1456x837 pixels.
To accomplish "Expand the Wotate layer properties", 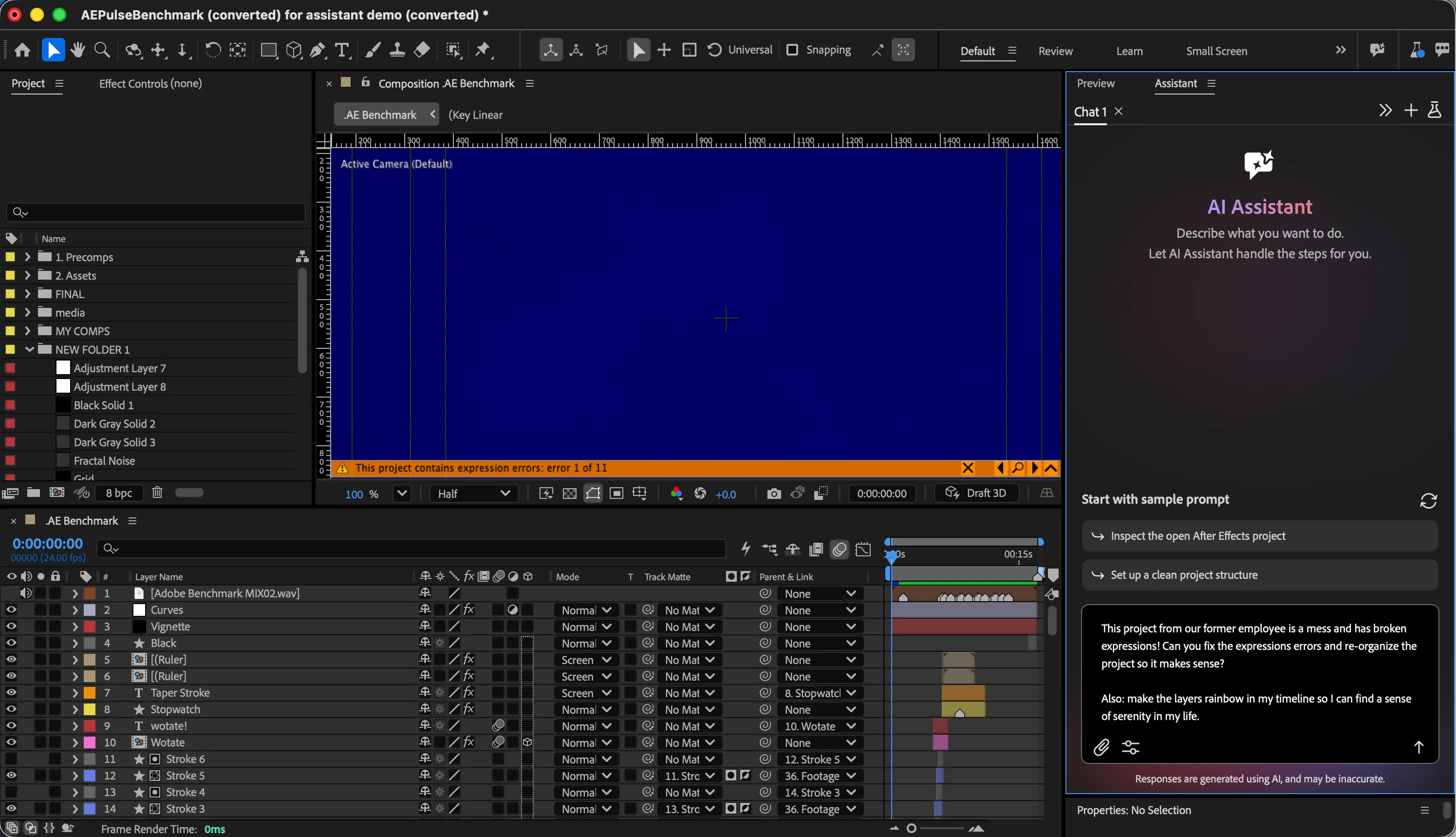I will click(75, 742).
